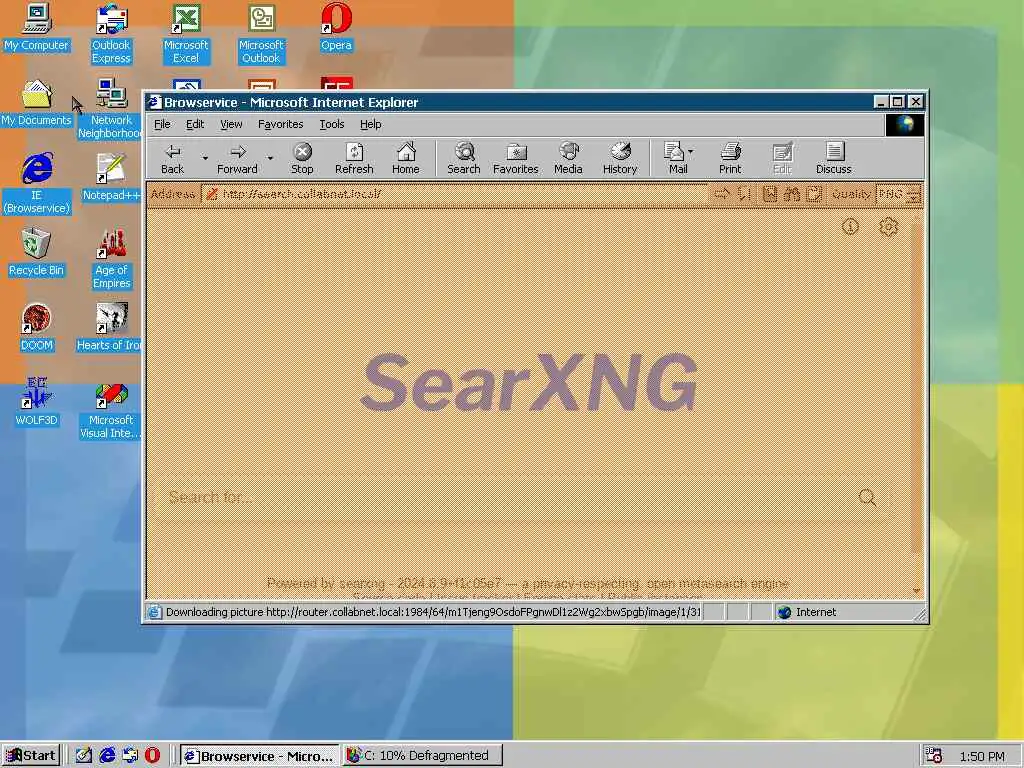
Task: Open the File menu
Action: [x=162, y=124]
